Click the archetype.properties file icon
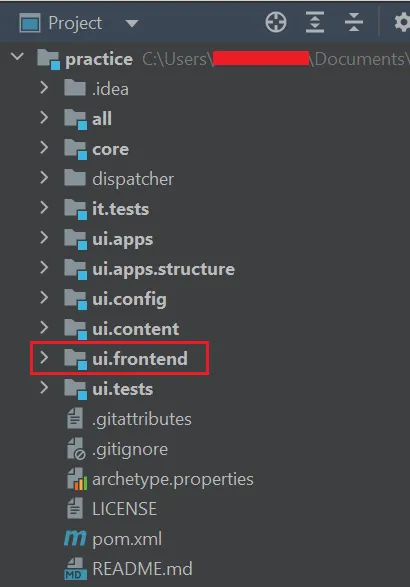Image resolution: width=410 pixels, height=587 pixels. (76, 479)
